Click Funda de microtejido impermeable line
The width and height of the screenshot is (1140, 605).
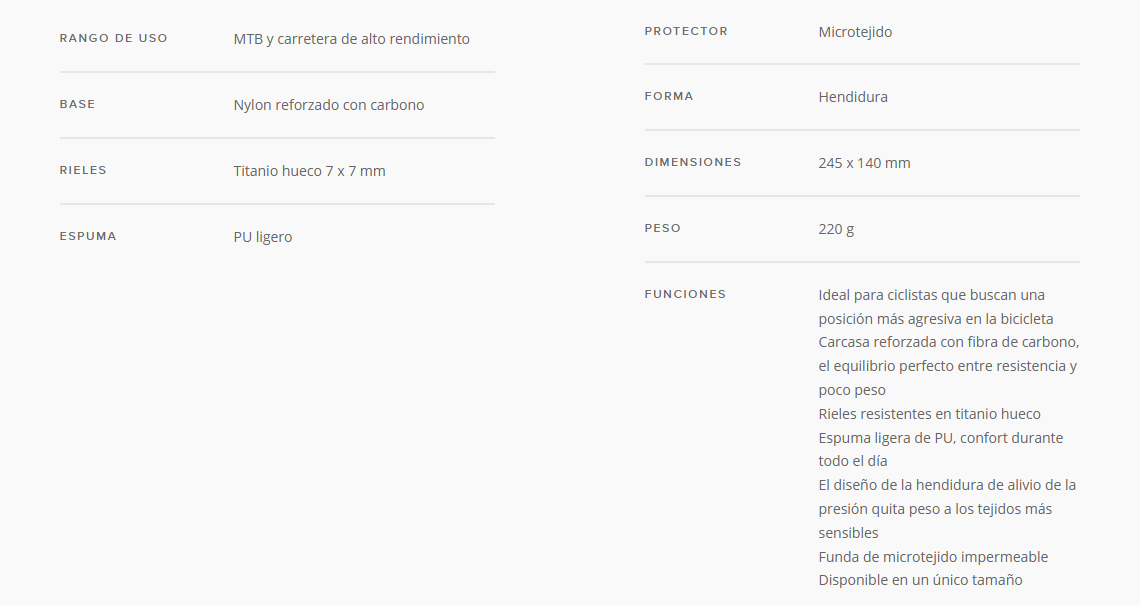tap(933, 557)
